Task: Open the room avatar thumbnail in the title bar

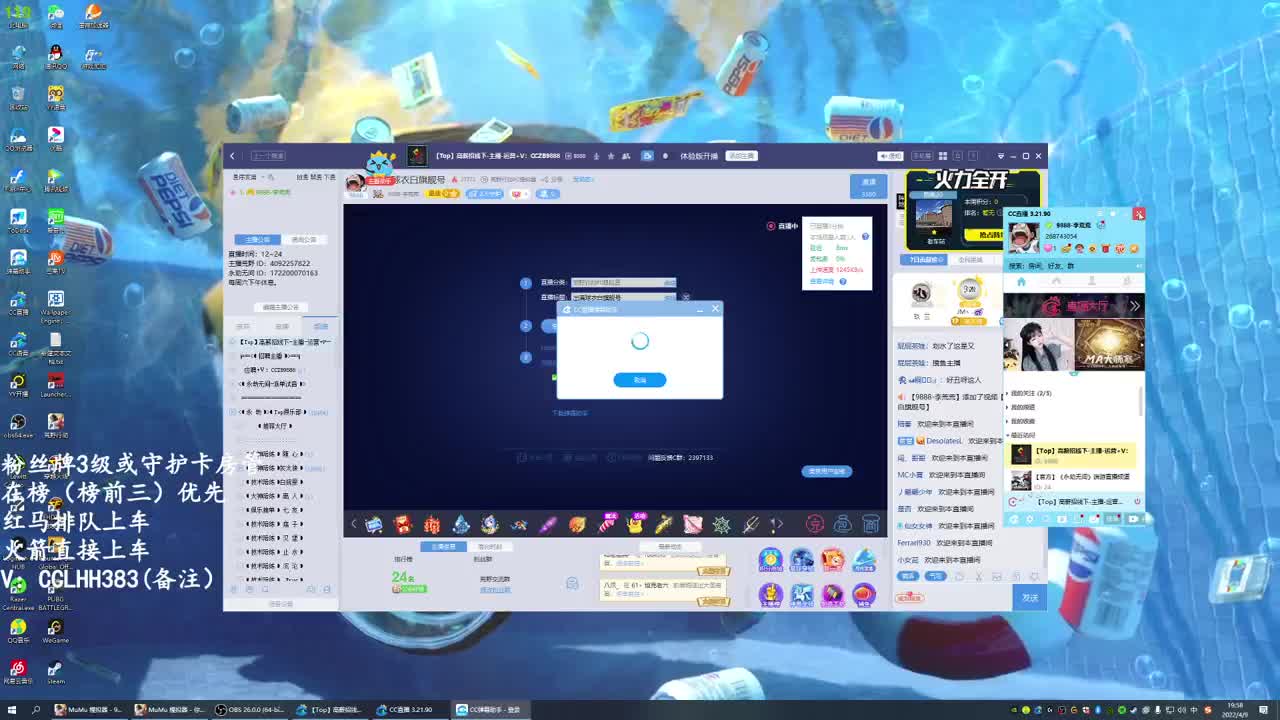Action: [x=417, y=156]
